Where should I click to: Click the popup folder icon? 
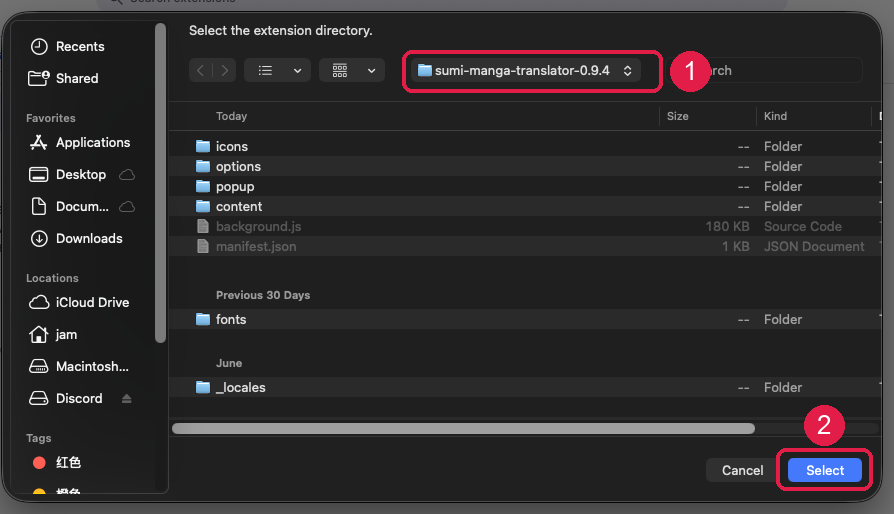[x=203, y=186]
